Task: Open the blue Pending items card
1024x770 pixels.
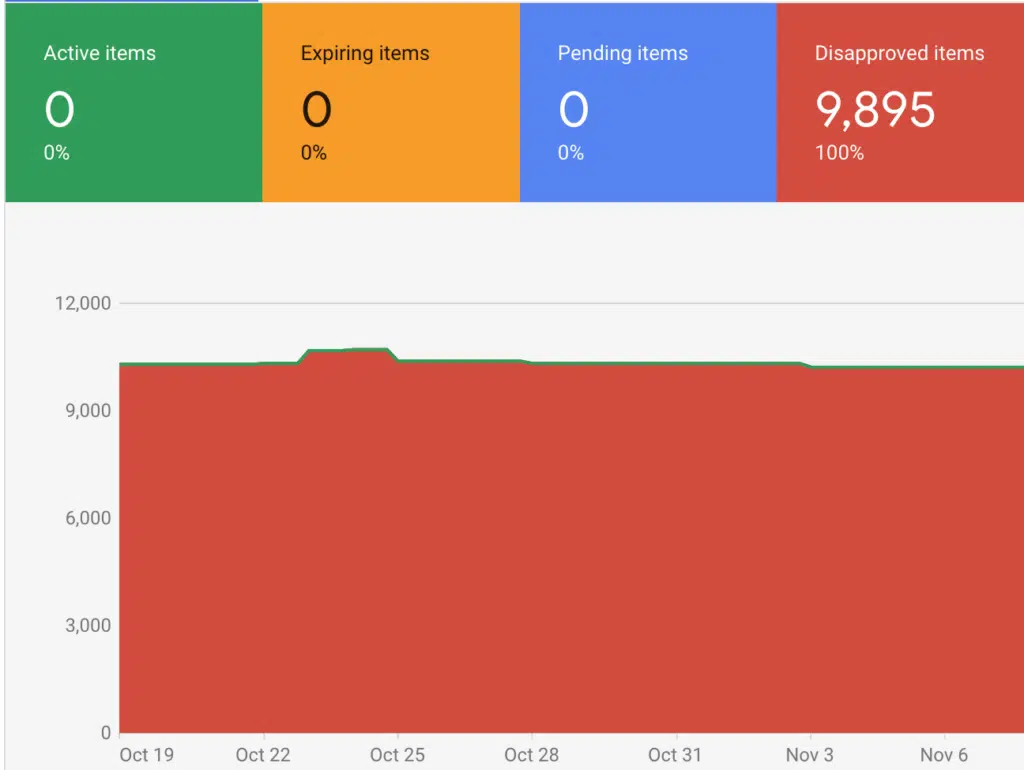Action: click(647, 102)
